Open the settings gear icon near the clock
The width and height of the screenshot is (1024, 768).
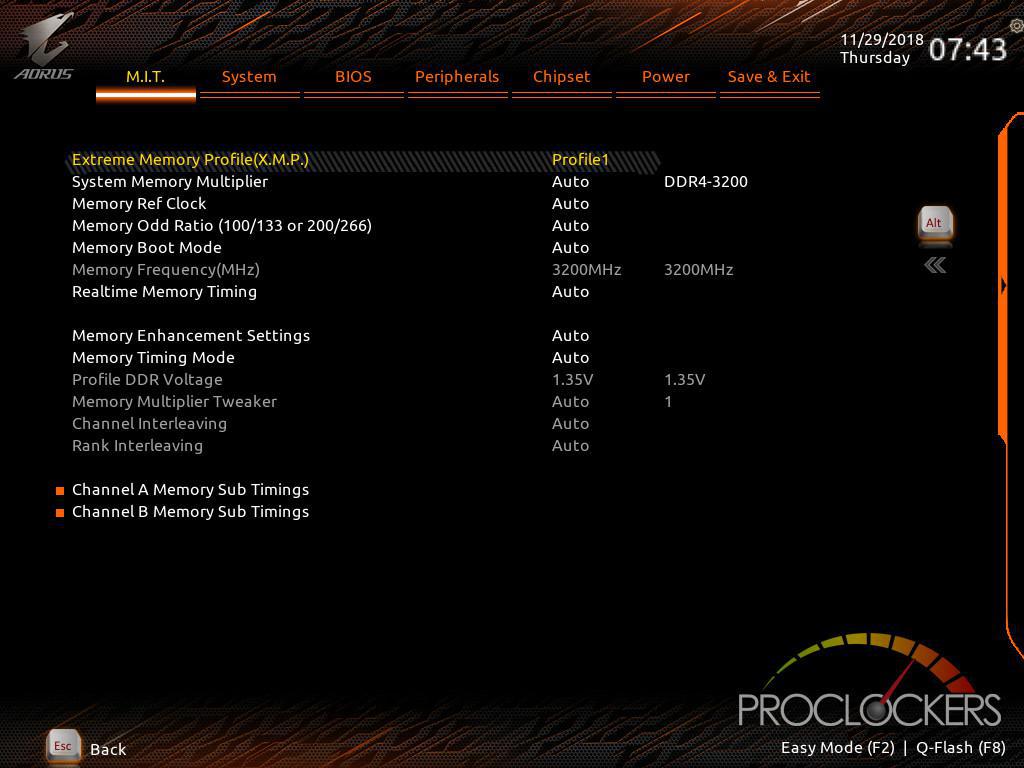[x=1016, y=26]
